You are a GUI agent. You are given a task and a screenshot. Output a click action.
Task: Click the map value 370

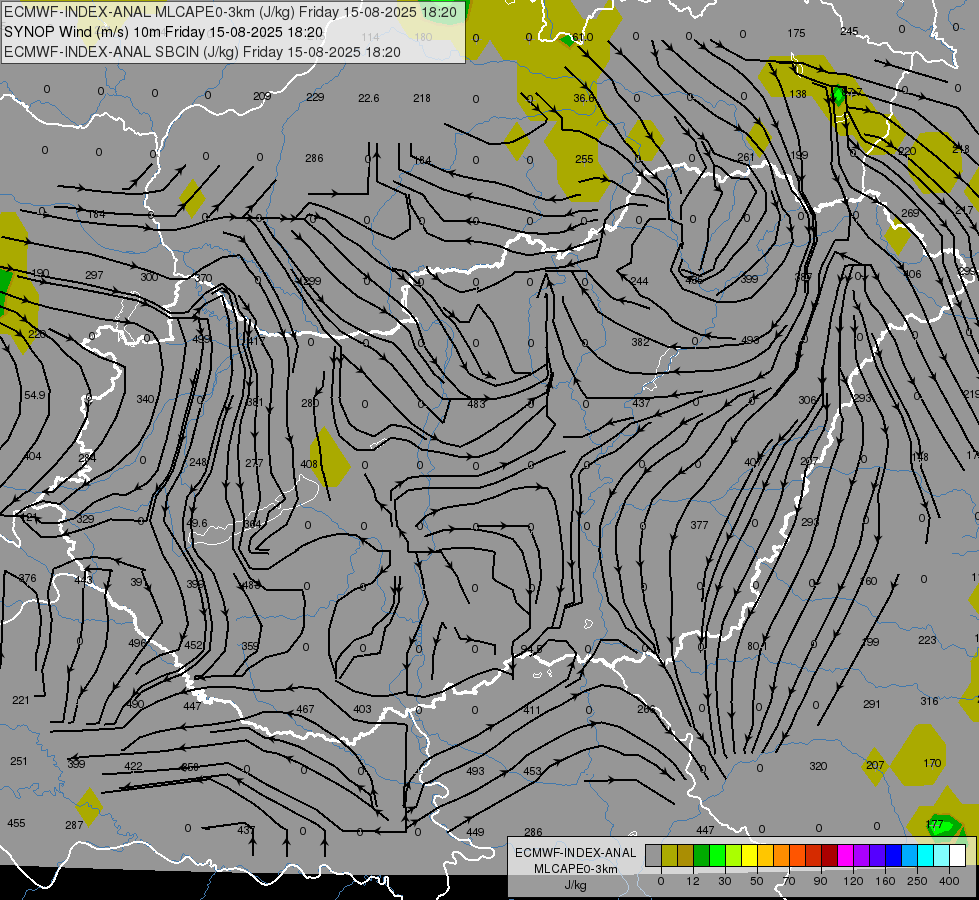coord(203,279)
